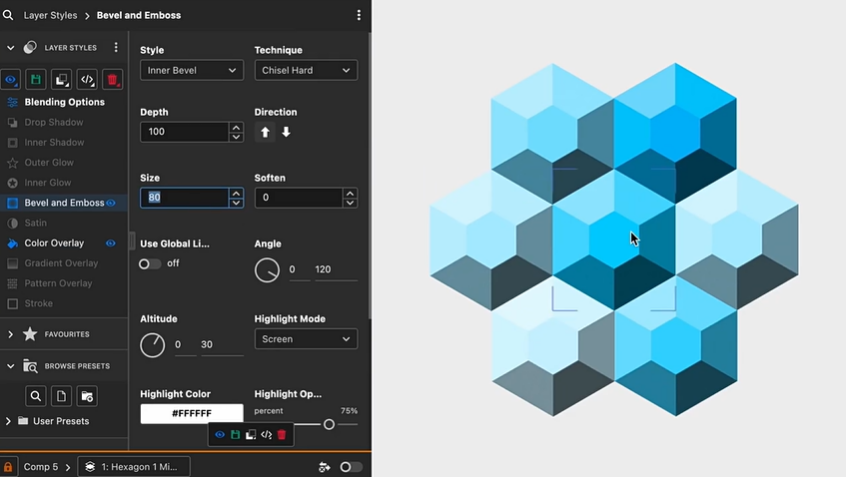This screenshot has width=846, height=477.
Task: Collapse the Browse Presets section
Action: pos(10,366)
